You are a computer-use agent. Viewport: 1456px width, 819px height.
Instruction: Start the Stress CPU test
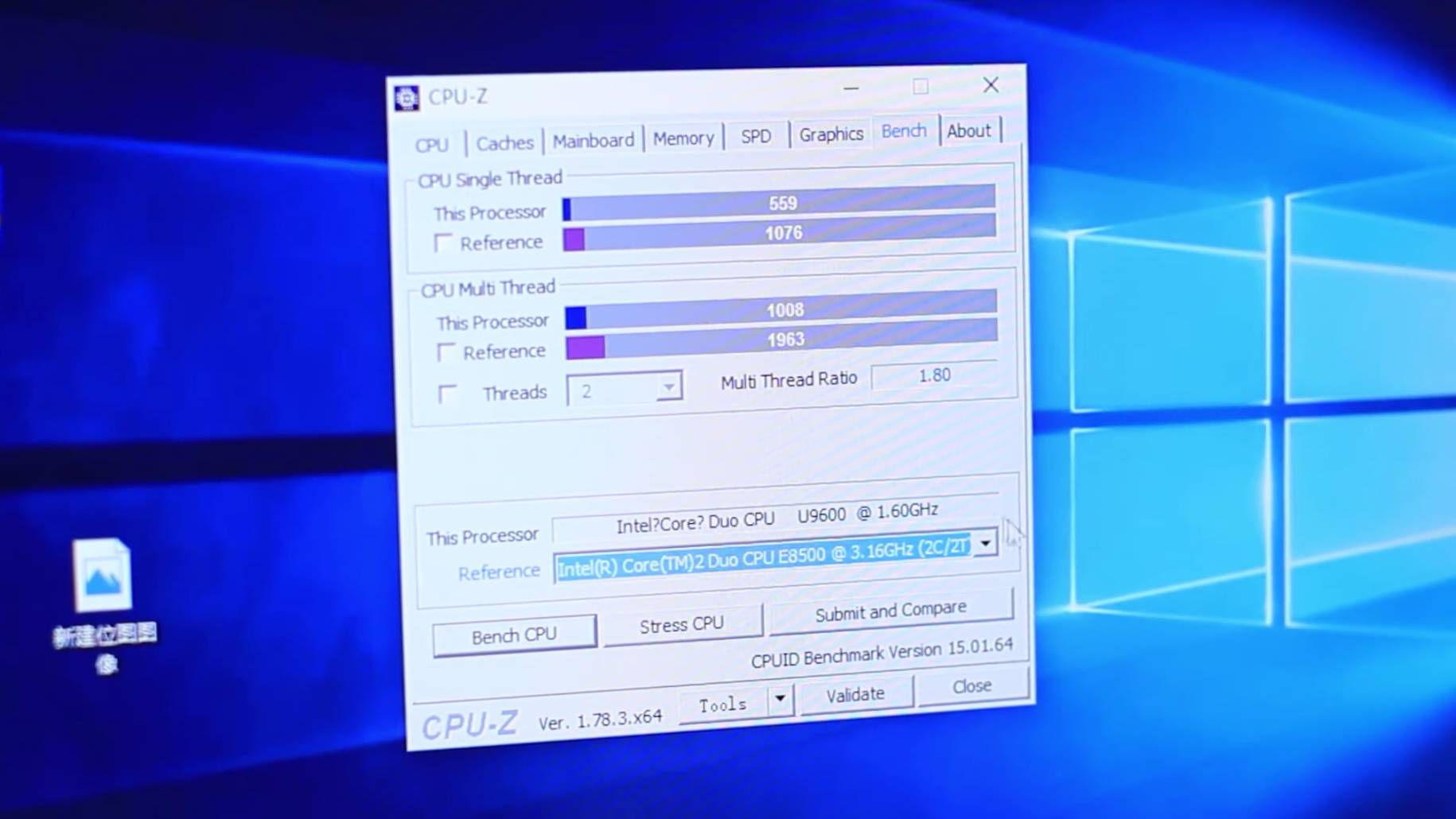682,625
